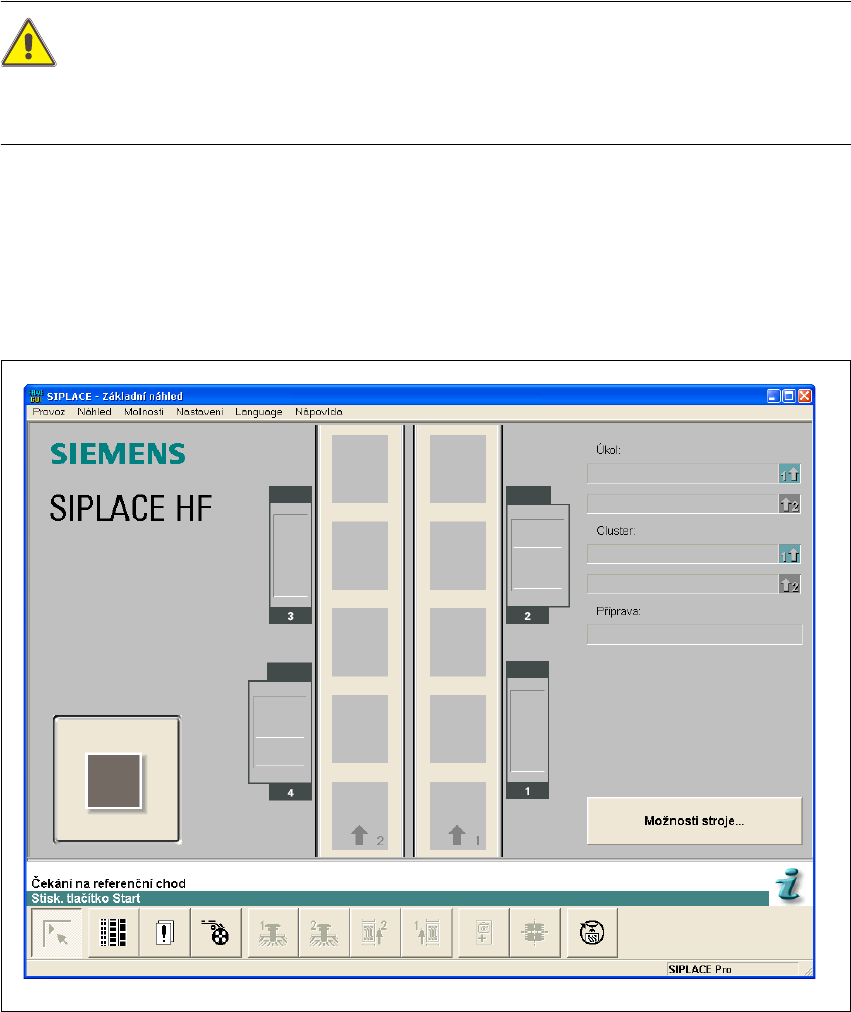Click the Příprava input field
This screenshot has width=851, height=1012.
695,634
